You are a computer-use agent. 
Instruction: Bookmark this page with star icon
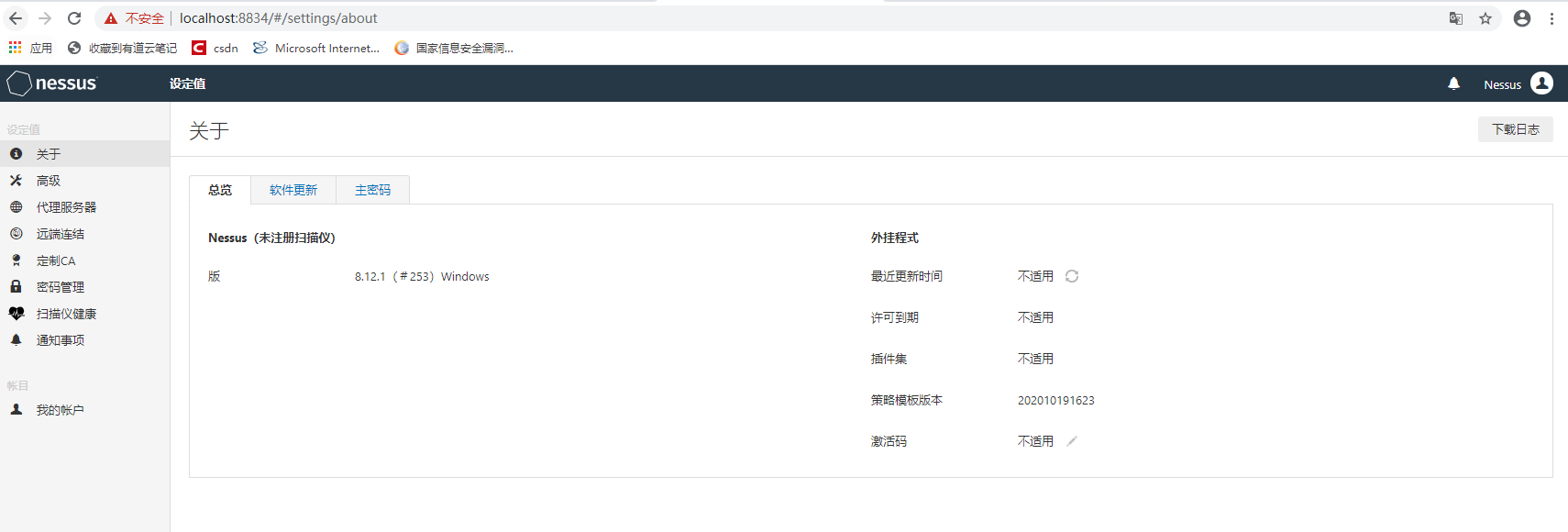(1485, 18)
